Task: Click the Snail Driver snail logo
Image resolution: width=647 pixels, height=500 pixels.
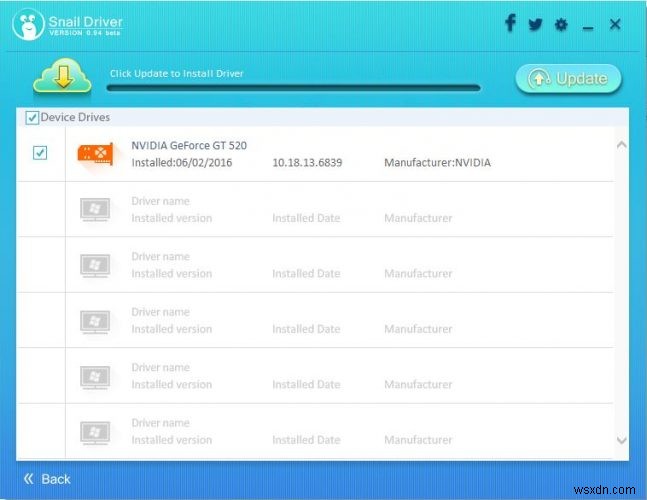Action: coord(28,24)
